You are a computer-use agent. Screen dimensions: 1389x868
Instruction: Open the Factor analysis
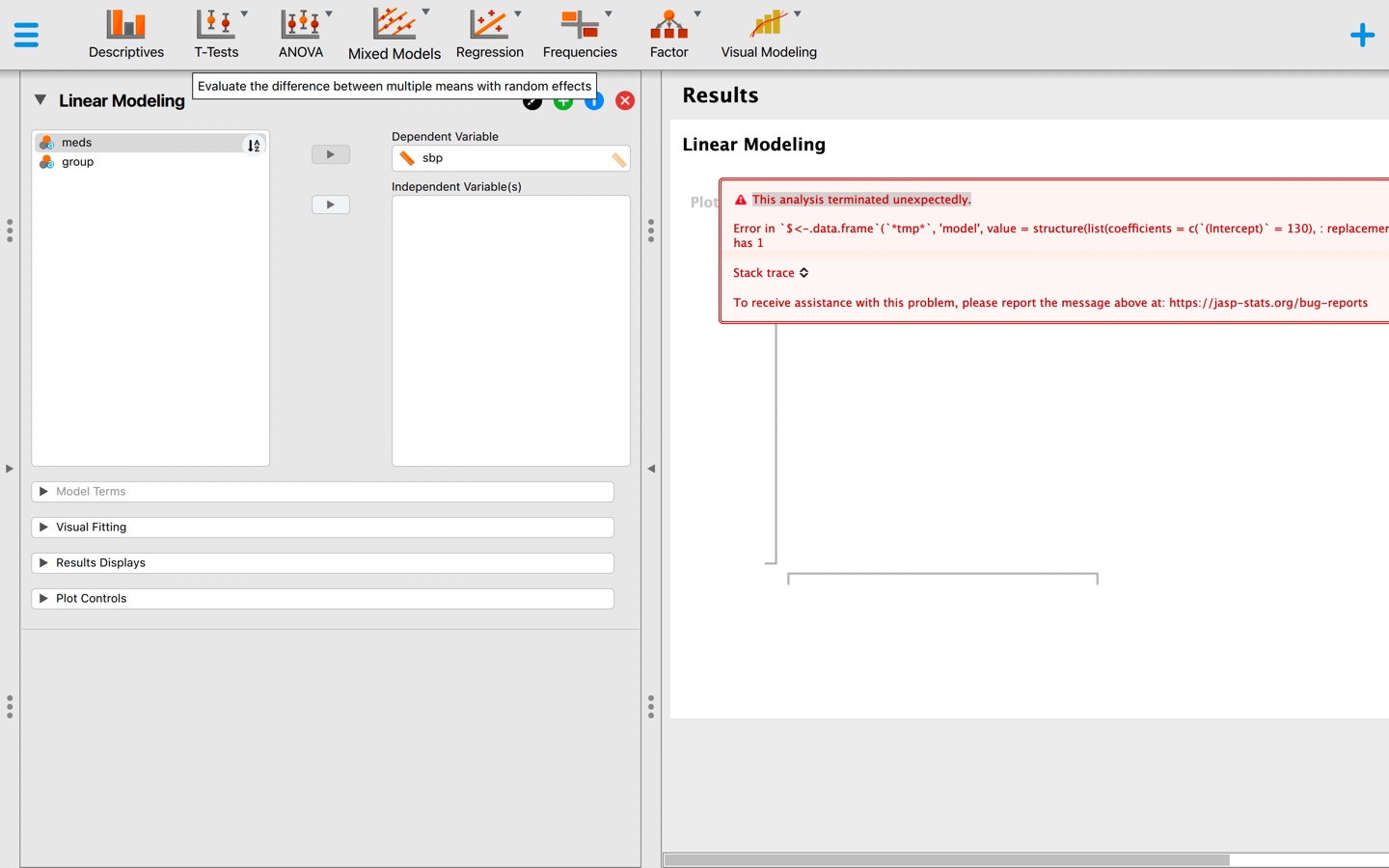(668, 34)
